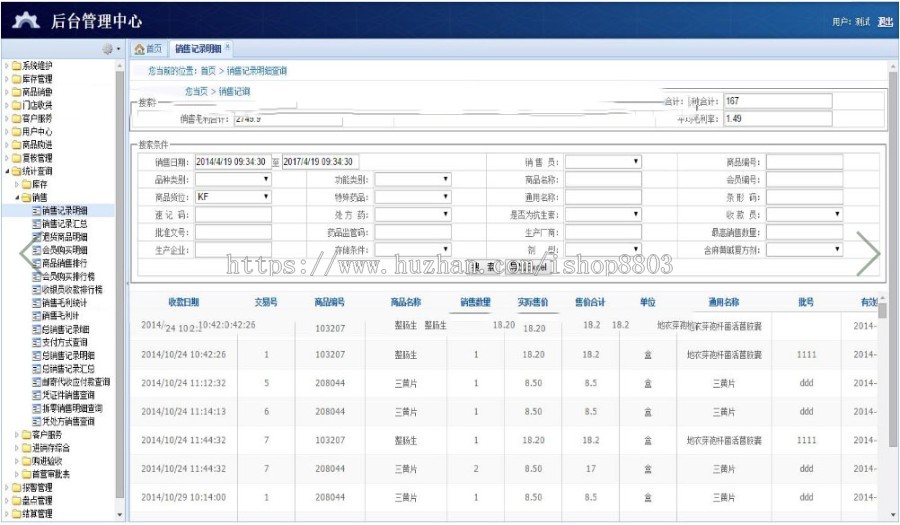
Task: Open the 收款员 dropdown
Action: tap(805, 215)
